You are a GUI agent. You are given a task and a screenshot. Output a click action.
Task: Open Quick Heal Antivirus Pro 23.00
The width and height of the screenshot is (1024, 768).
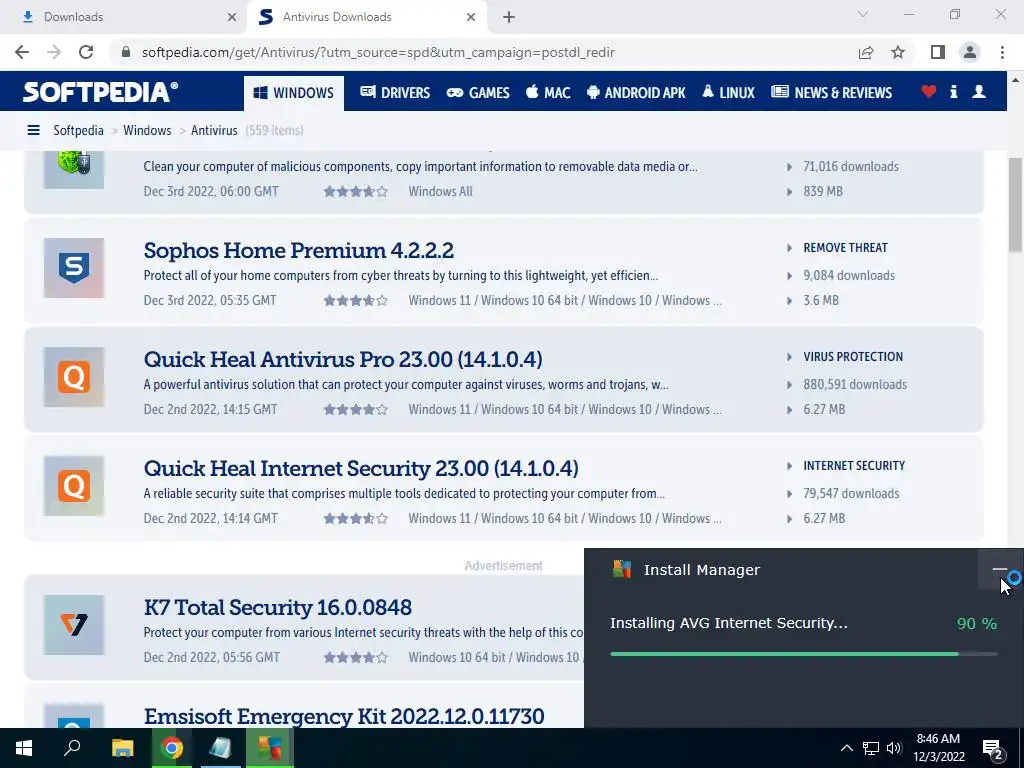point(343,359)
